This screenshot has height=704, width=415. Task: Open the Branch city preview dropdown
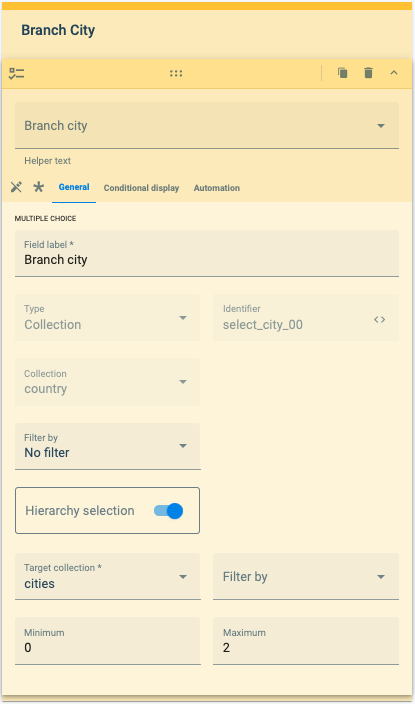click(x=207, y=125)
